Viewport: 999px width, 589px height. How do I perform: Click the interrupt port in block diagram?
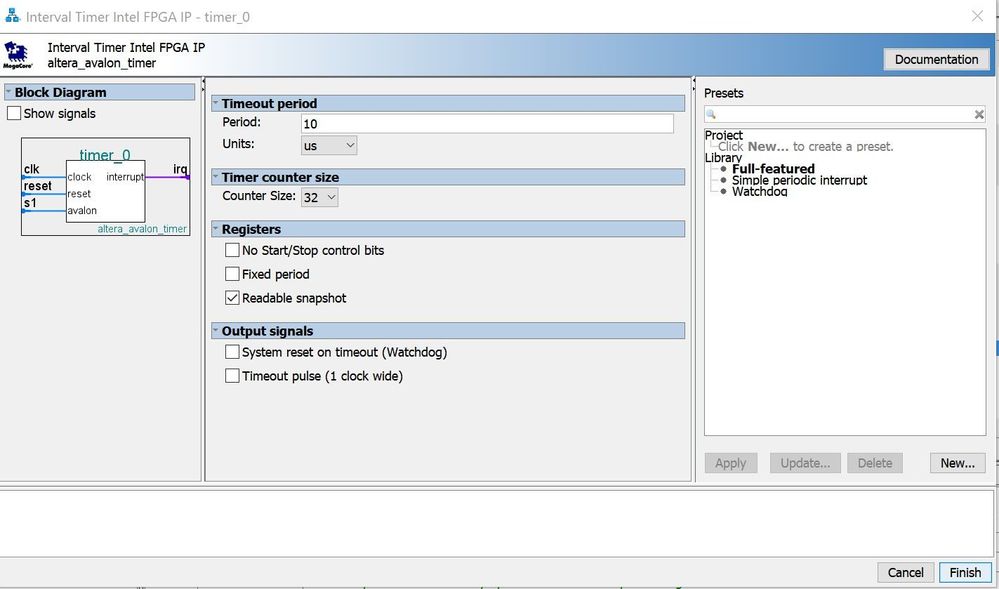[125, 177]
